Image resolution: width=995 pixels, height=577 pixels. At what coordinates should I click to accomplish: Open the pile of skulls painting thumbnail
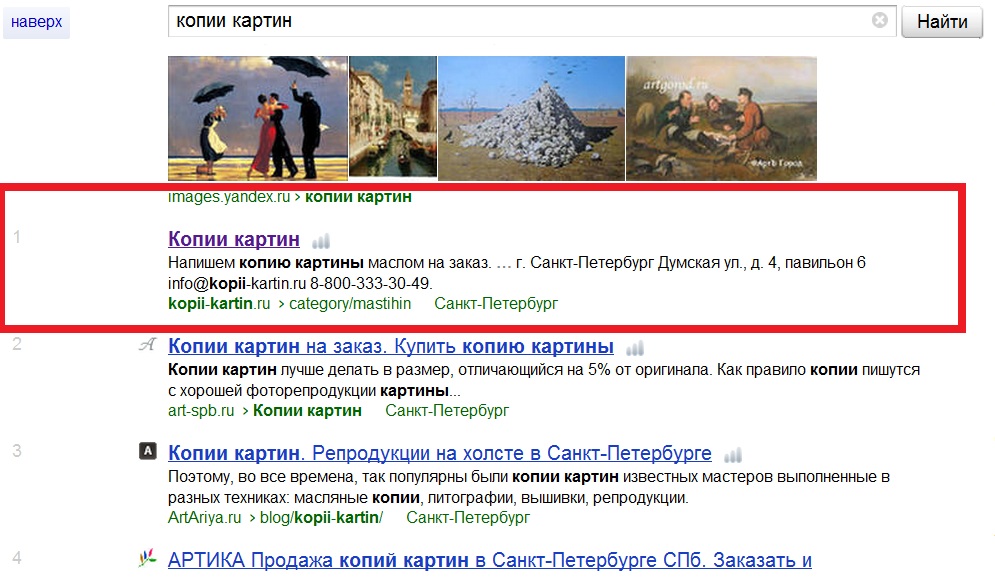[531, 118]
